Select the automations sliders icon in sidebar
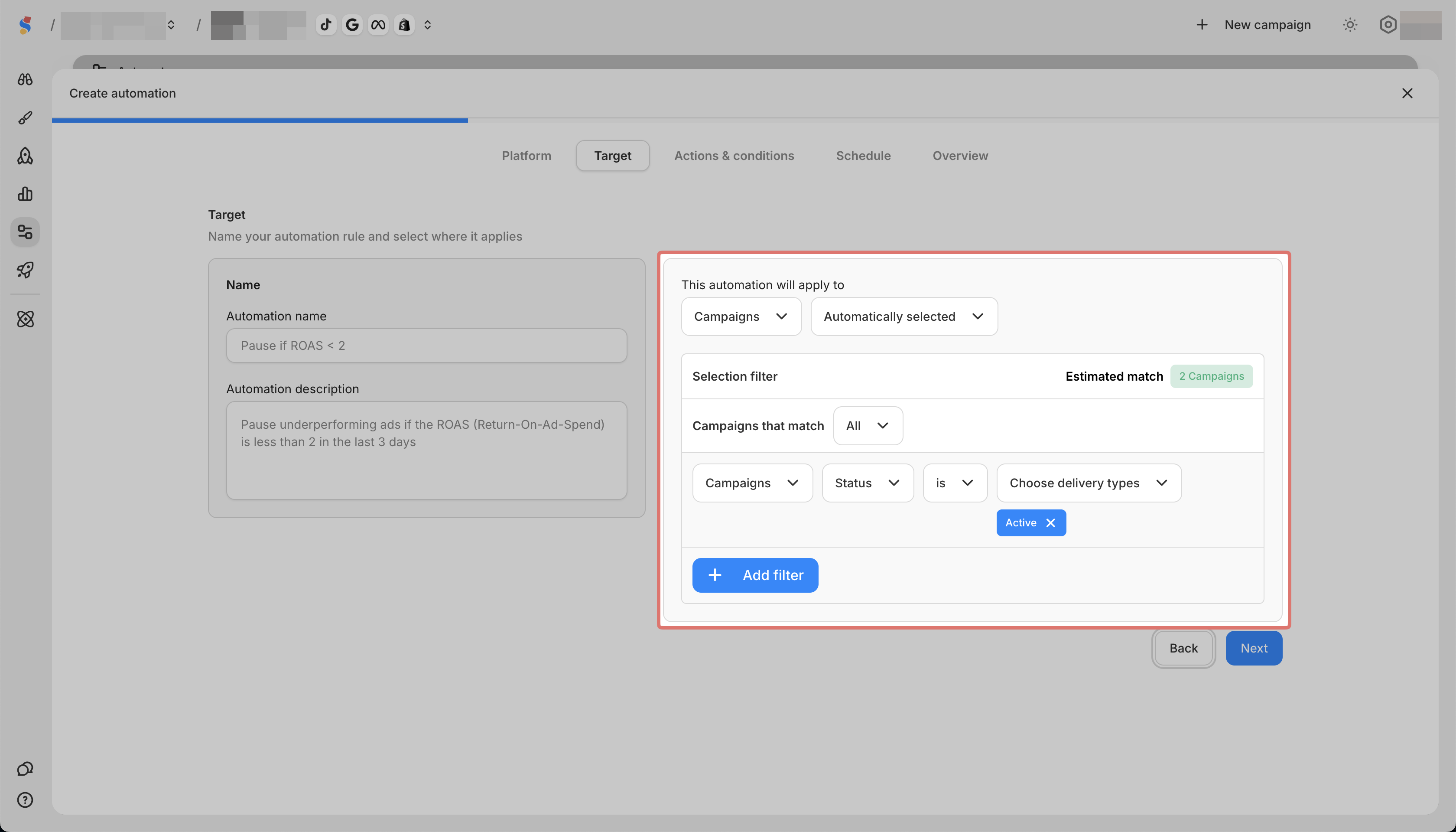 tap(25, 232)
